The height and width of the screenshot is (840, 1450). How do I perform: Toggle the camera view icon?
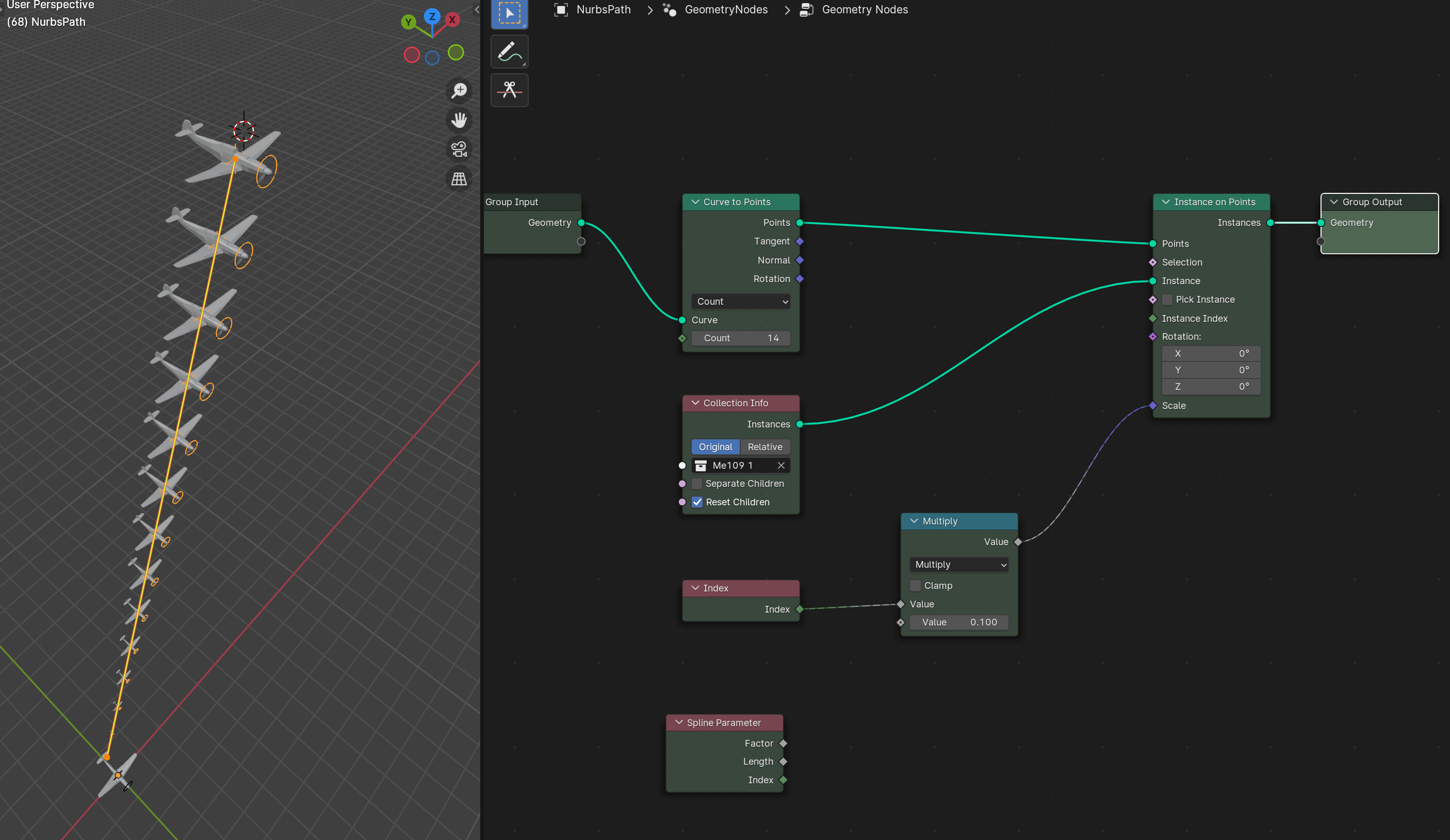click(459, 150)
